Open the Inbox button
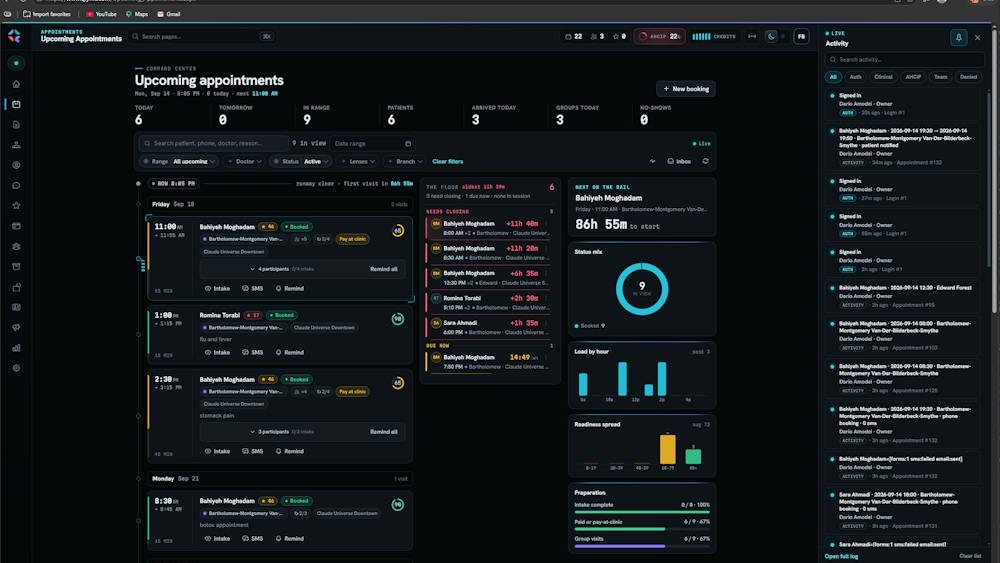This screenshot has height=563, width=1000. click(679, 161)
